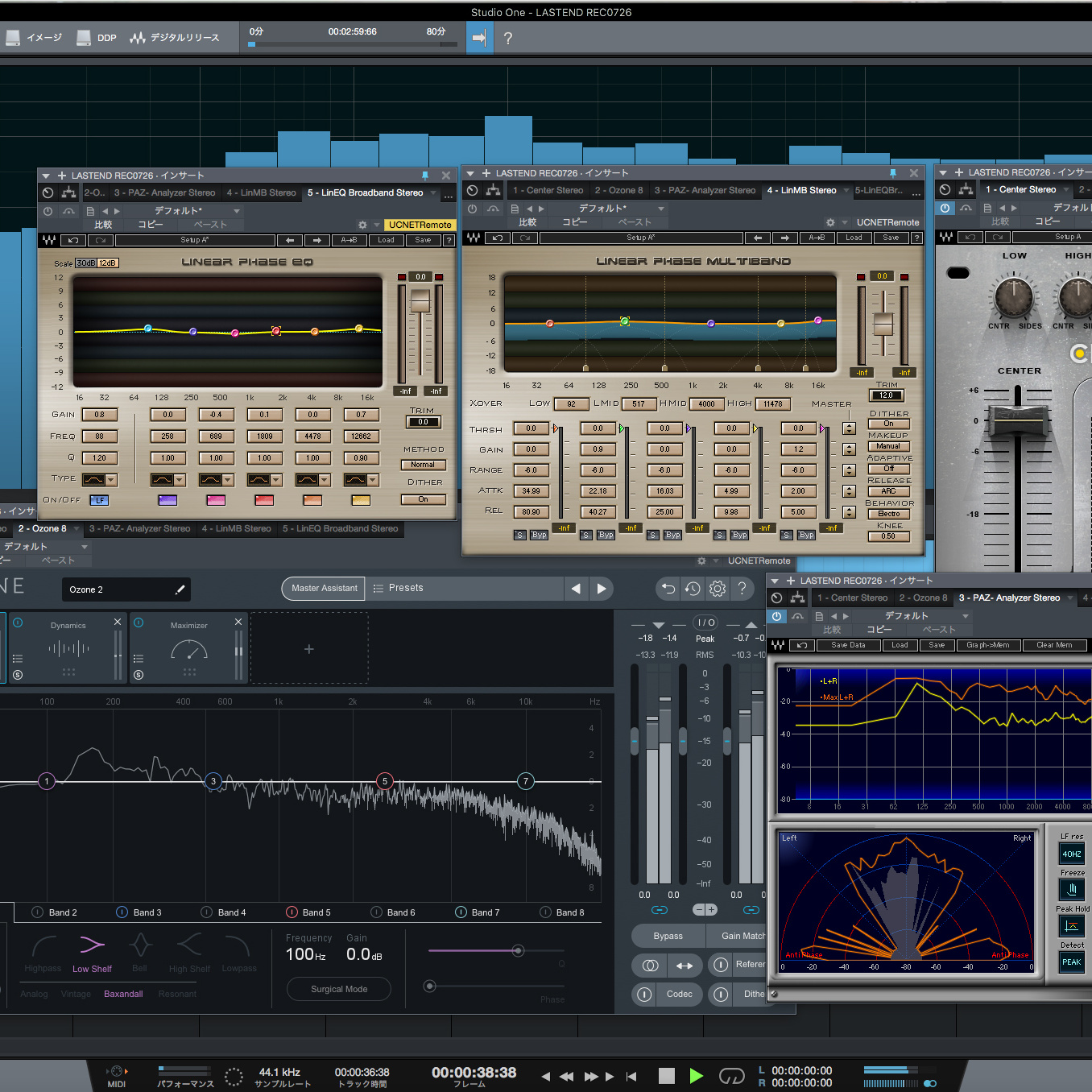Viewport: 1092px width, 1092px height.
Task: Add a module with the plus slot
Action: click(309, 649)
